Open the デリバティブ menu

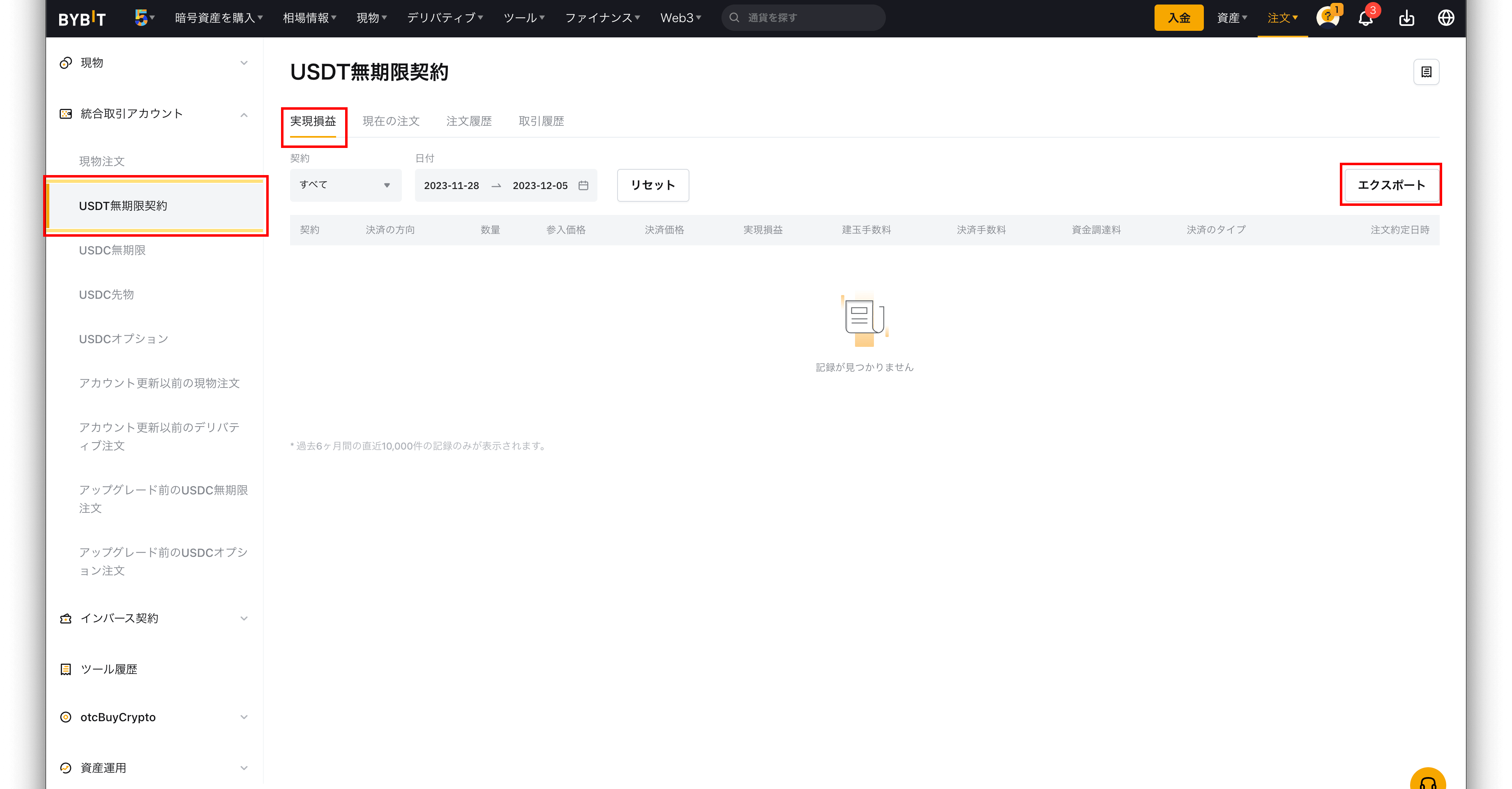445,18
